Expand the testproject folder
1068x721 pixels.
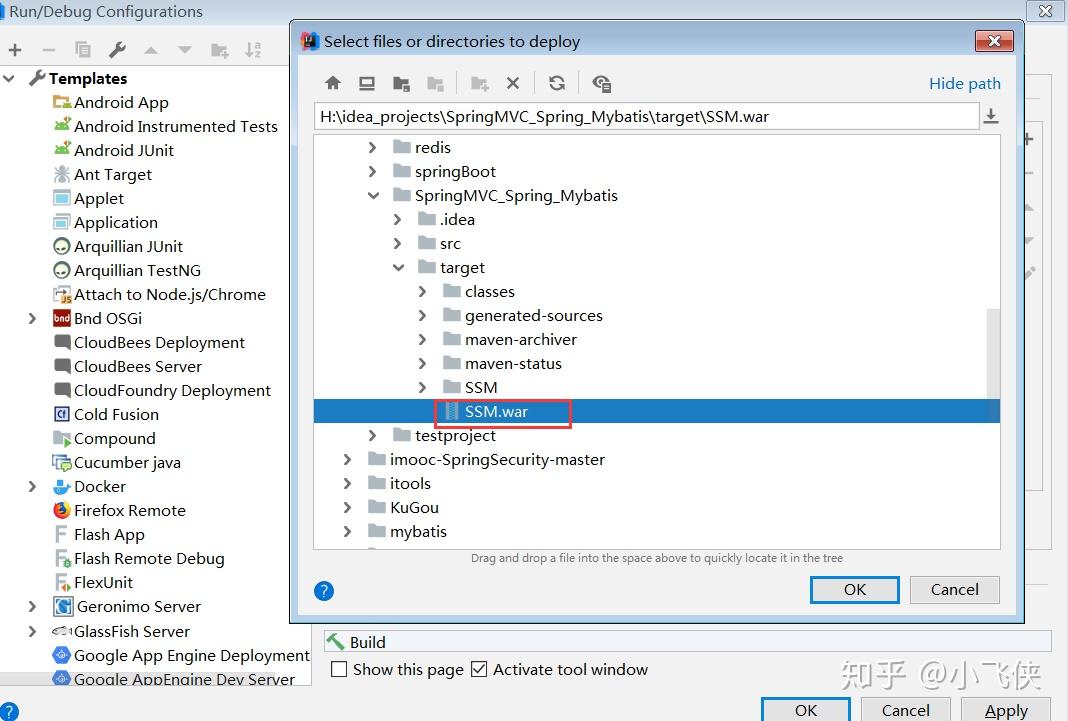tap(372, 435)
